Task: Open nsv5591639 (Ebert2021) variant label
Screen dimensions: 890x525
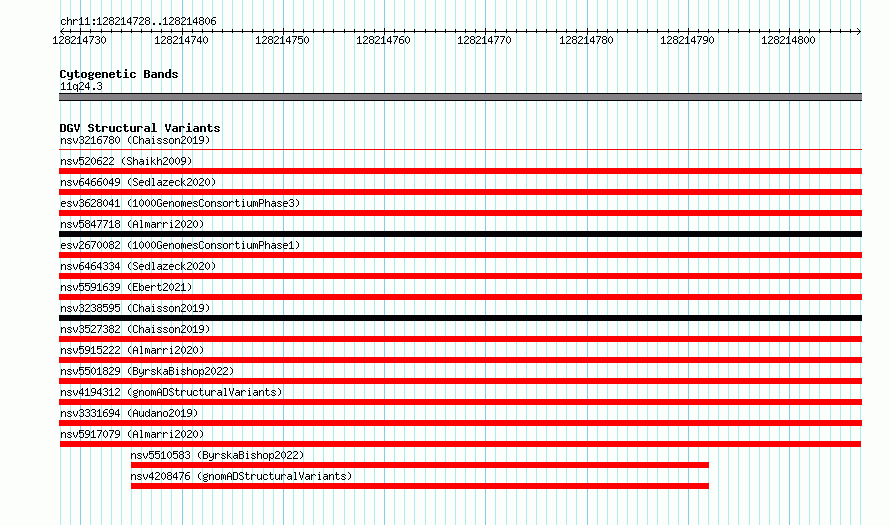Action: 126,287
